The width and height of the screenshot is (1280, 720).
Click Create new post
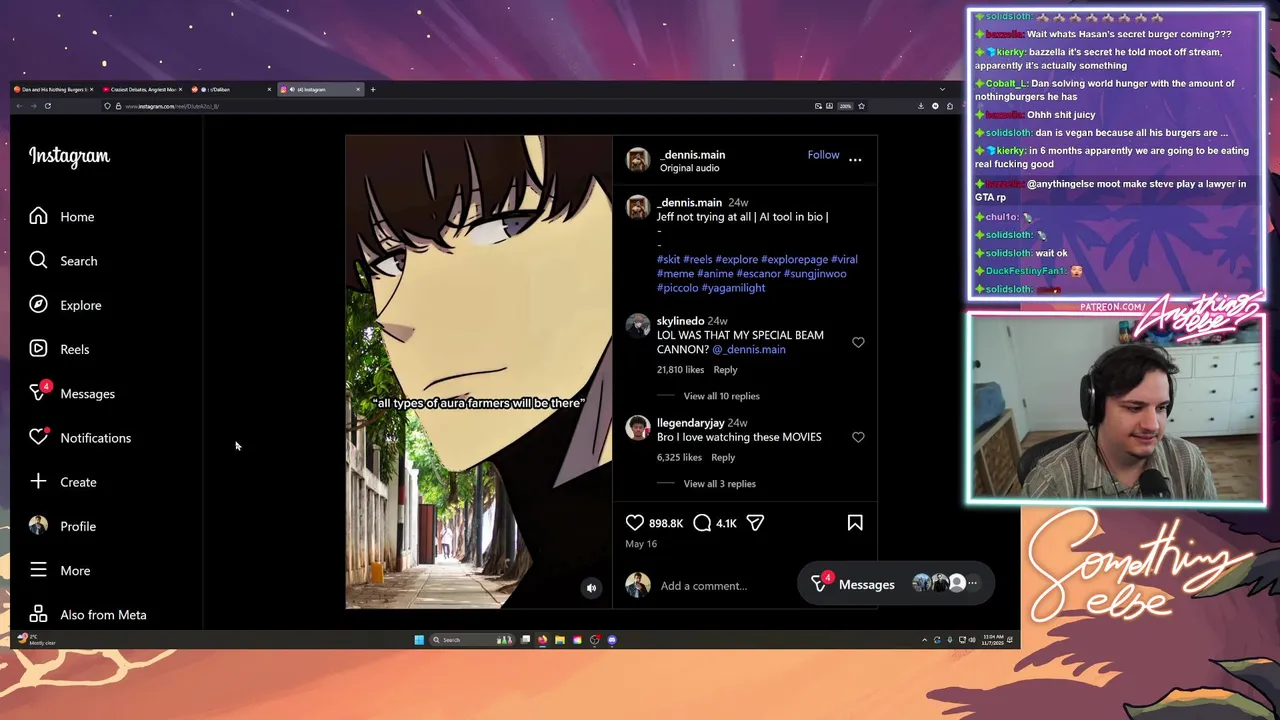[63, 482]
